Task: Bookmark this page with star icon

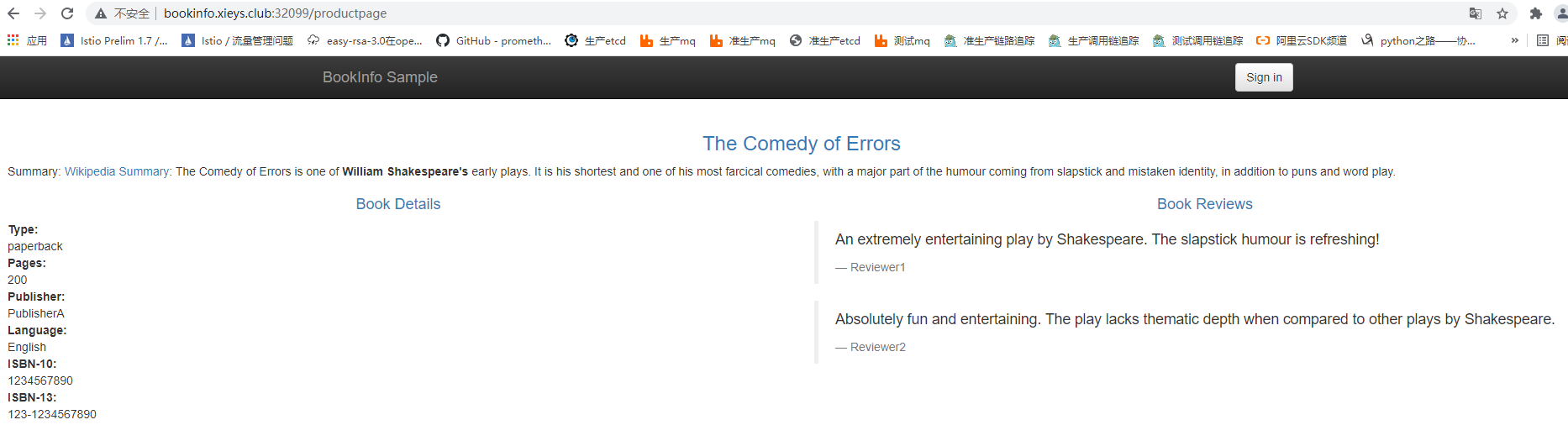Action: pos(1502,13)
